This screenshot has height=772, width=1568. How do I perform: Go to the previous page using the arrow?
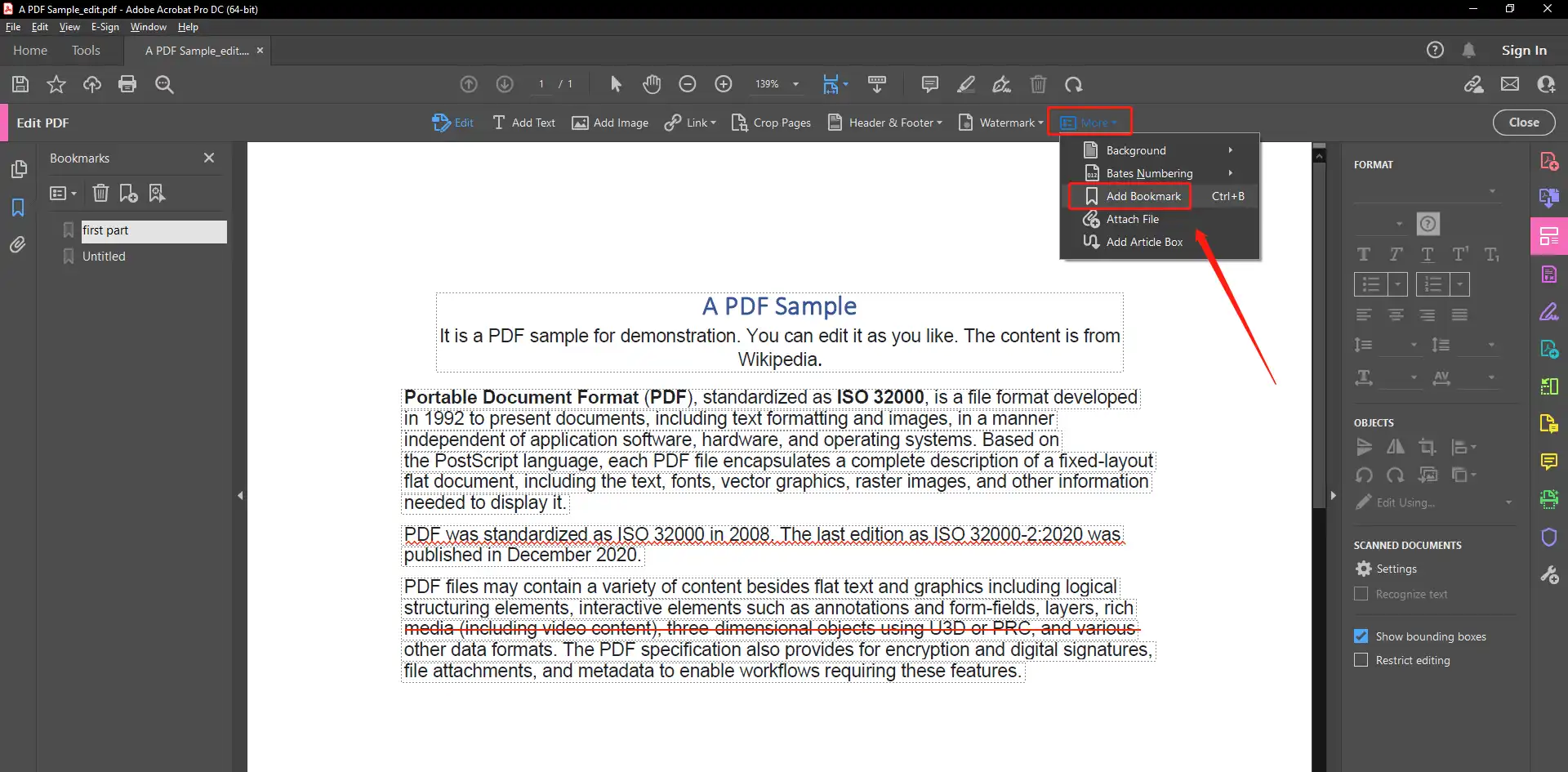[469, 84]
